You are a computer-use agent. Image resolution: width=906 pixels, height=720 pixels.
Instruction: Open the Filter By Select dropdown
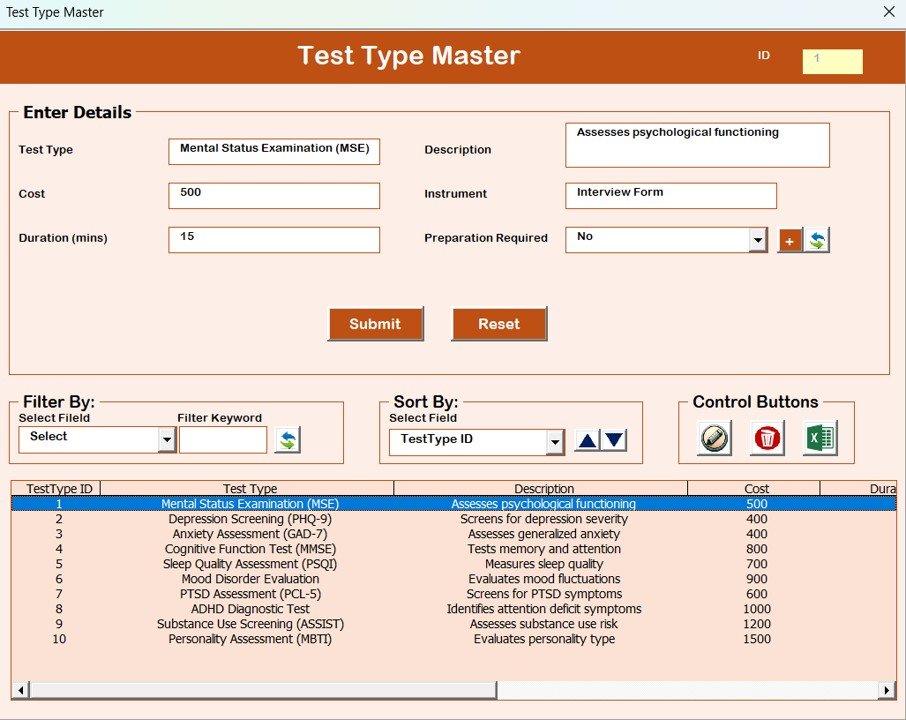click(x=166, y=440)
